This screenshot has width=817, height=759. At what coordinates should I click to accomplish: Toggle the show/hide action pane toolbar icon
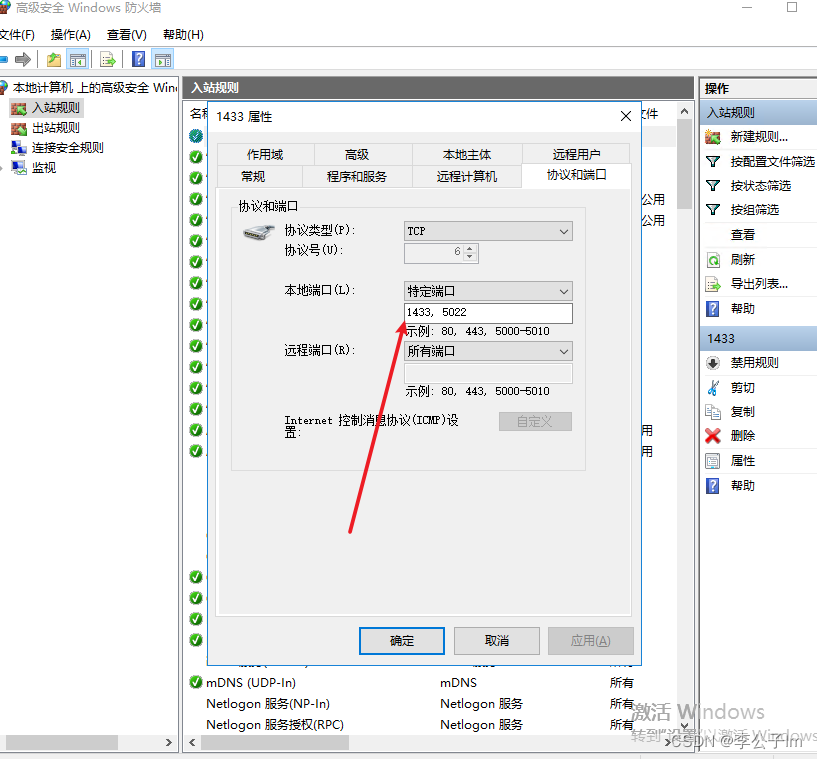[163, 60]
